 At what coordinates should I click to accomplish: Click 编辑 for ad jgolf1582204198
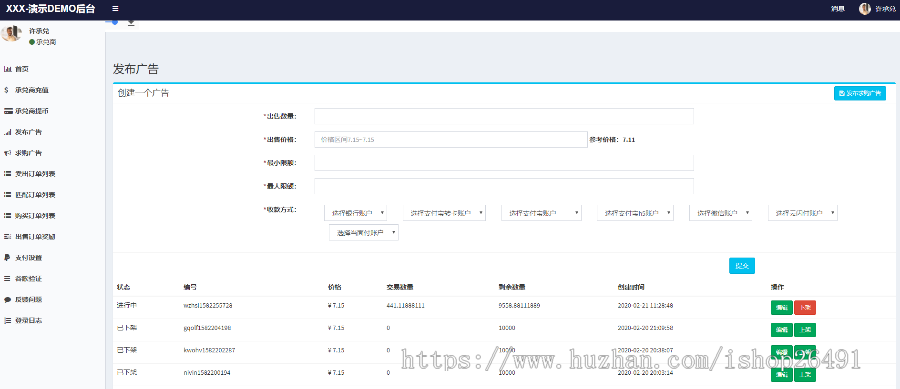781,330
